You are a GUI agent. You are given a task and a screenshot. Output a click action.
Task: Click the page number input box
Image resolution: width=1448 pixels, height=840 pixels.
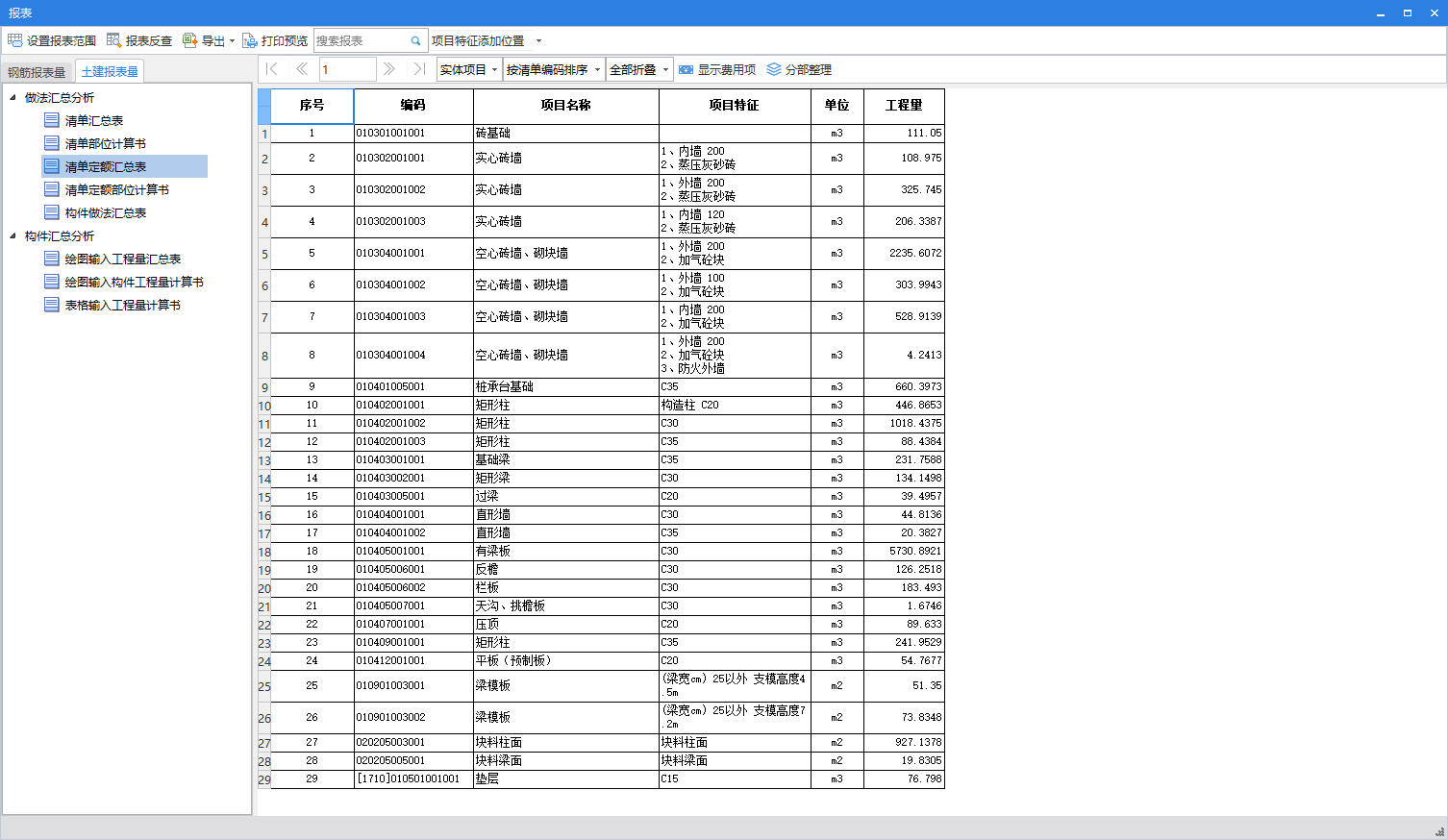coord(347,69)
